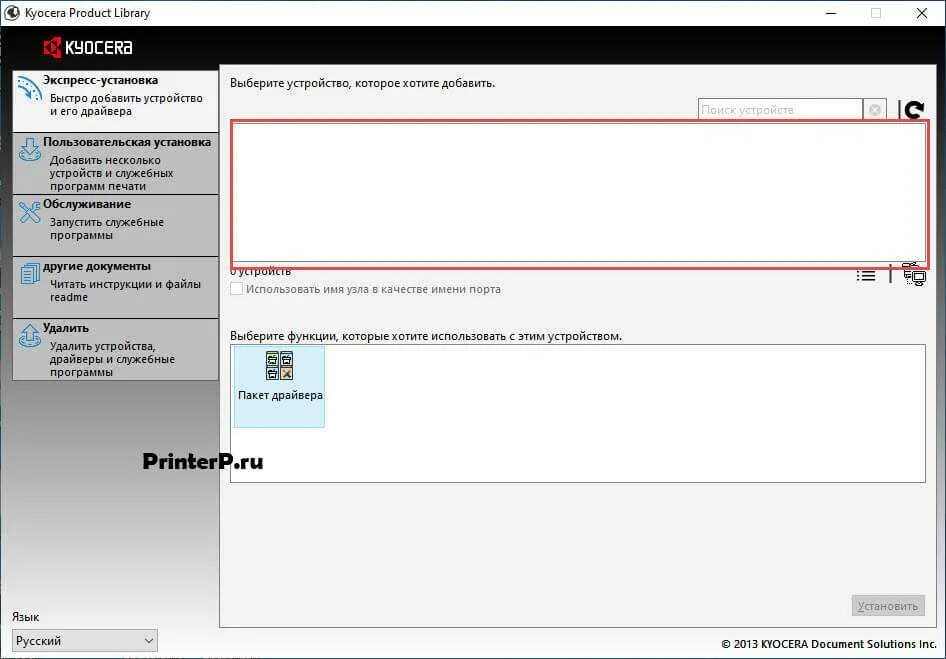Open the Удалить section
Viewport: 946px width, 659px height.
click(x=115, y=350)
